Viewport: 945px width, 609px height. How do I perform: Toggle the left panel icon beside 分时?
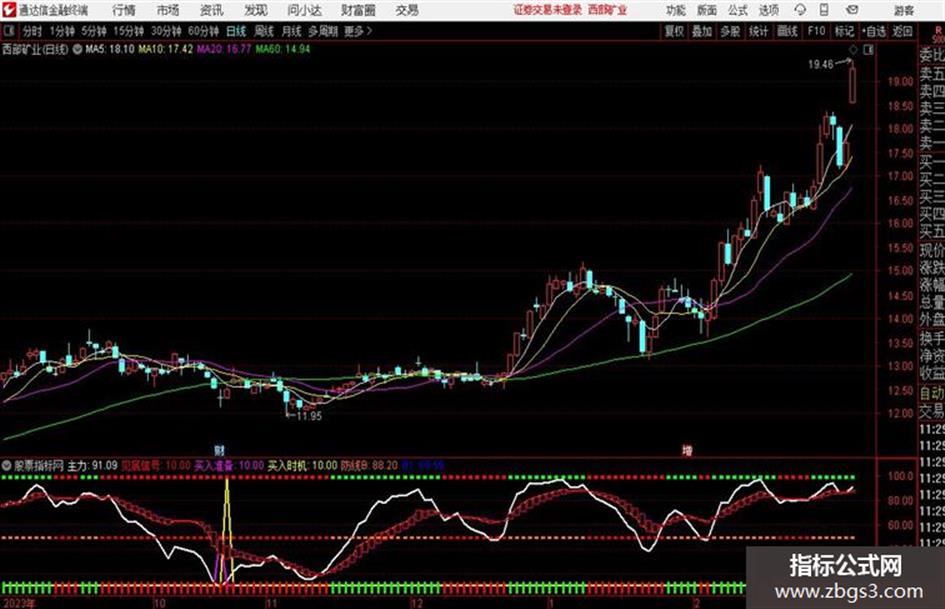pos(9,31)
